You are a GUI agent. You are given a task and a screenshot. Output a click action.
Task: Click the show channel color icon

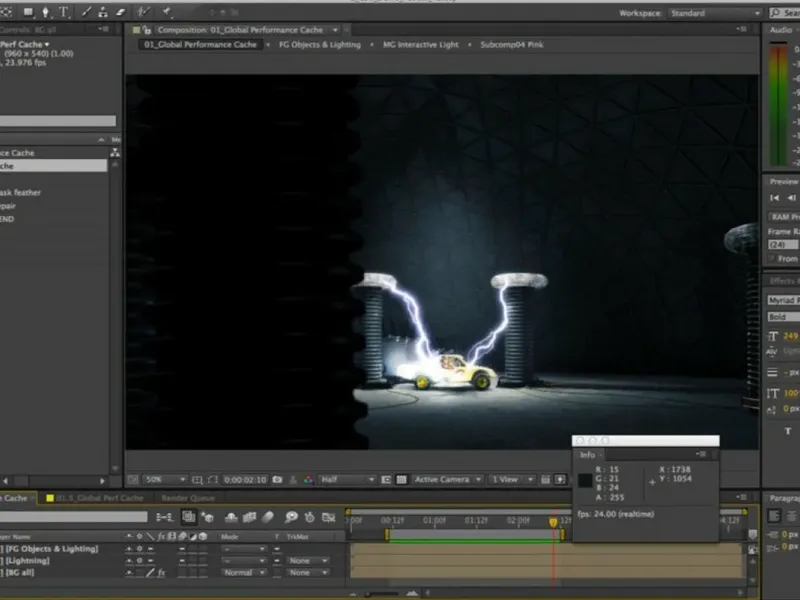[x=309, y=480]
